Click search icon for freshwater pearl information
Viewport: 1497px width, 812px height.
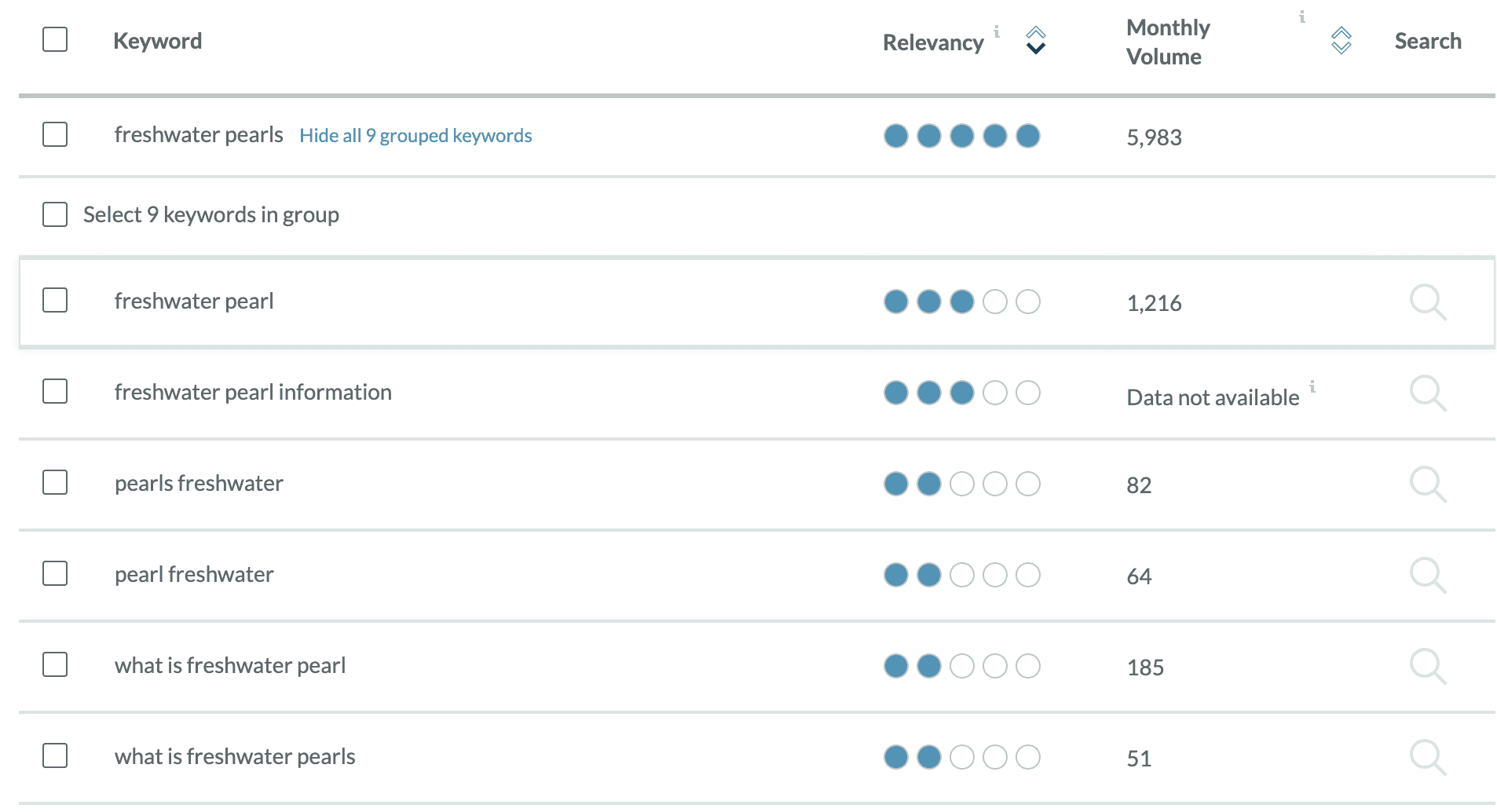coord(1427,393)
